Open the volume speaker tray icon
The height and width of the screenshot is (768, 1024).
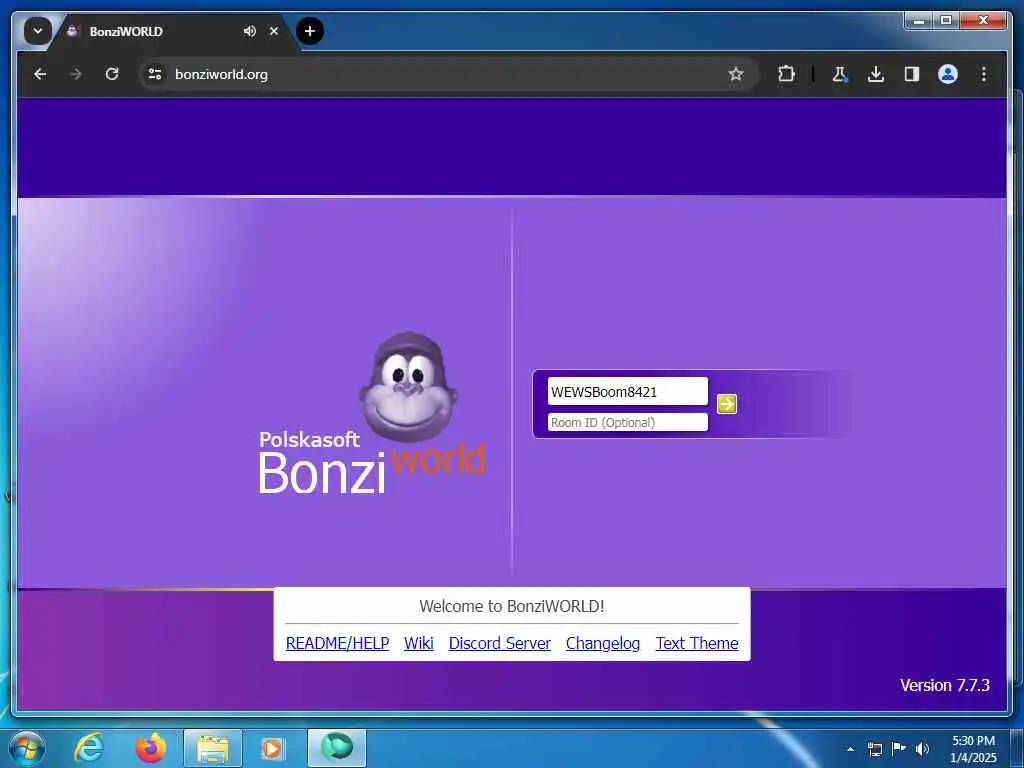click(922, 749)
